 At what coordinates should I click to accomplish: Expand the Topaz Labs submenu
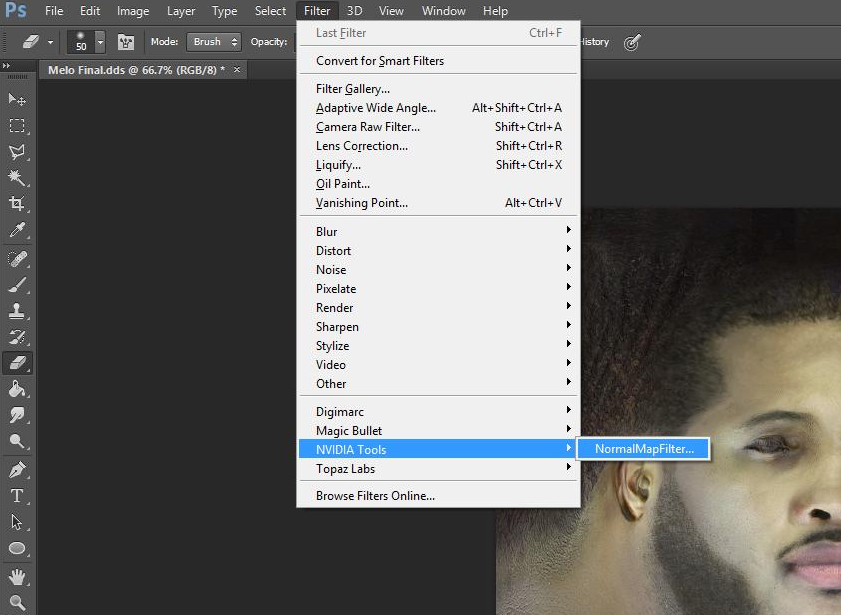(438, 469)
